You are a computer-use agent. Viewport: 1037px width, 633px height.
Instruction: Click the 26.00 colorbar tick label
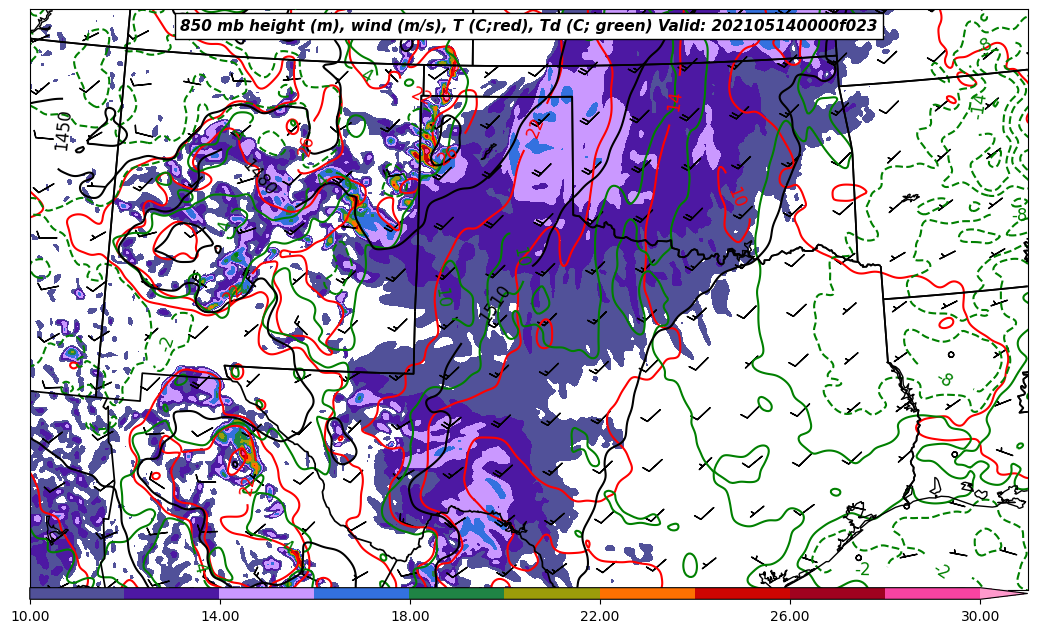click(790, 616)
